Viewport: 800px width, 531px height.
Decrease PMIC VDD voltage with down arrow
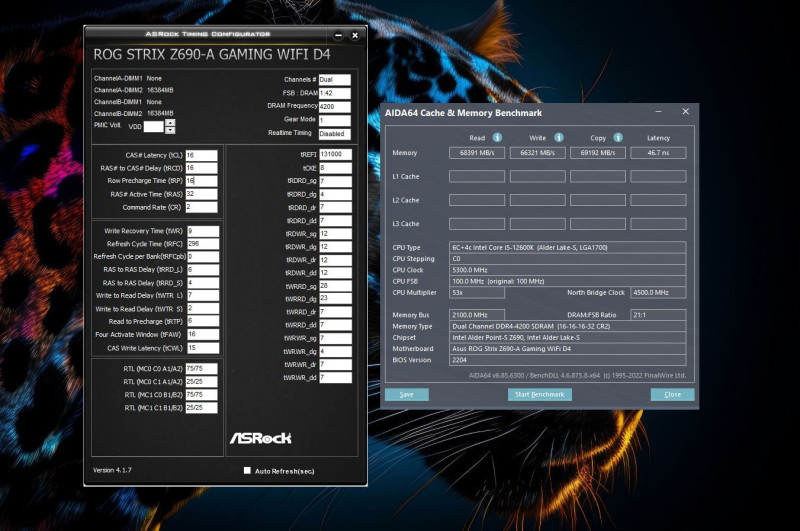(x=170, y=130)
